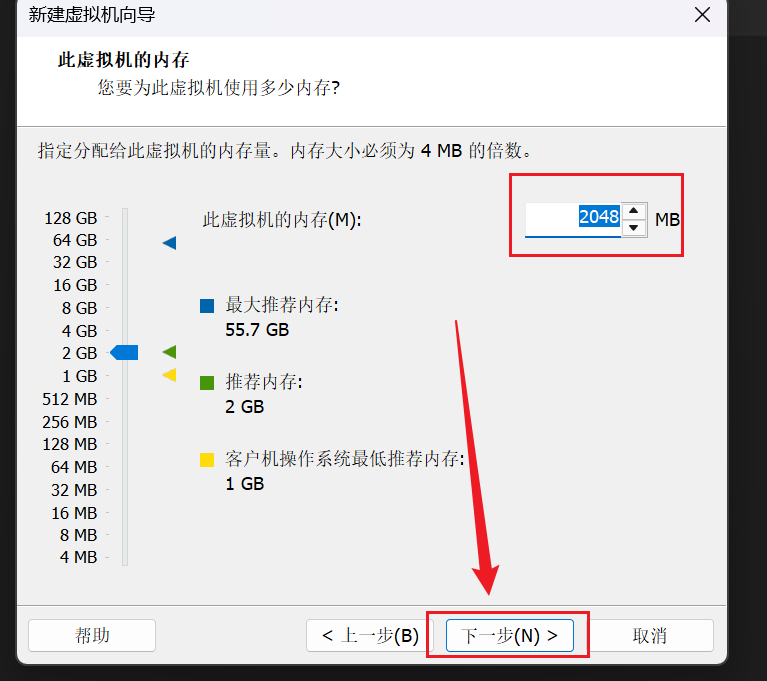Screen dimensions: 767x681
Task: Select the 32 MB slider label
Action: tap(74, 490)
